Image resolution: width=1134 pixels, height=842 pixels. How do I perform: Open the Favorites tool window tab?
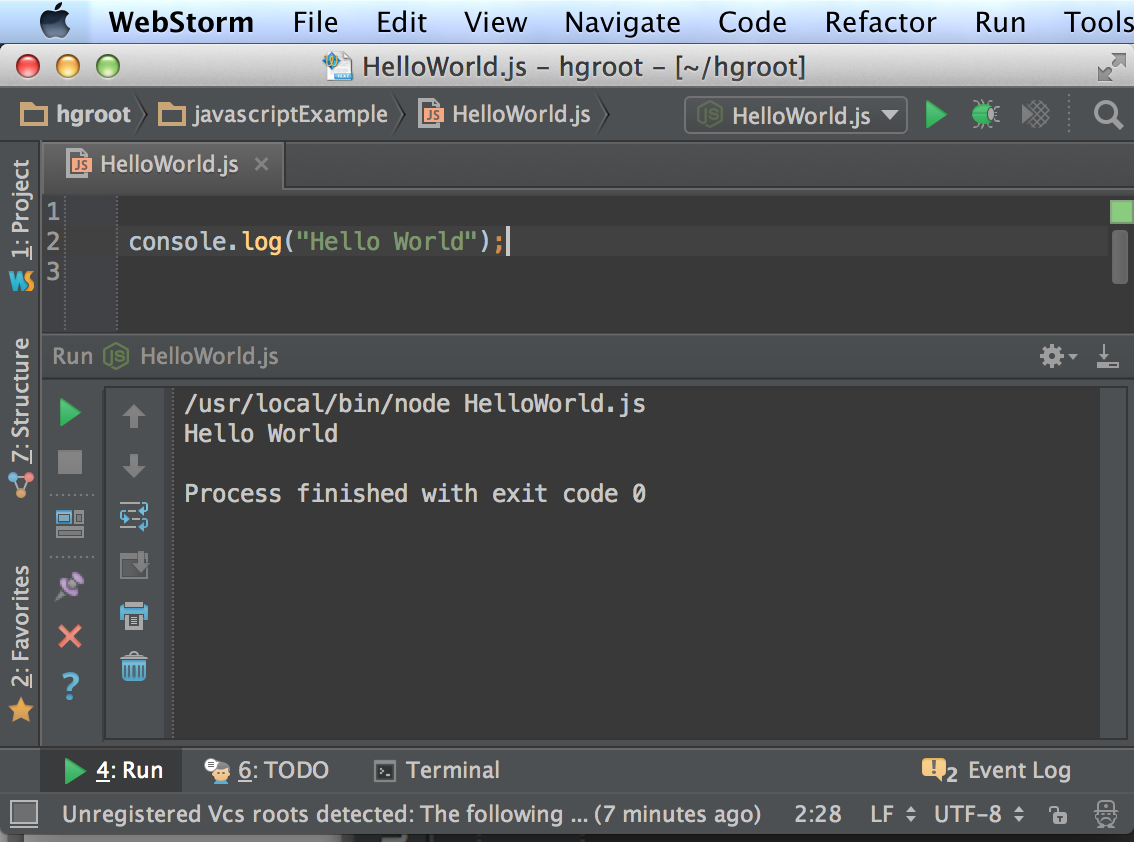pyautogui.click(x=21, y=644)
